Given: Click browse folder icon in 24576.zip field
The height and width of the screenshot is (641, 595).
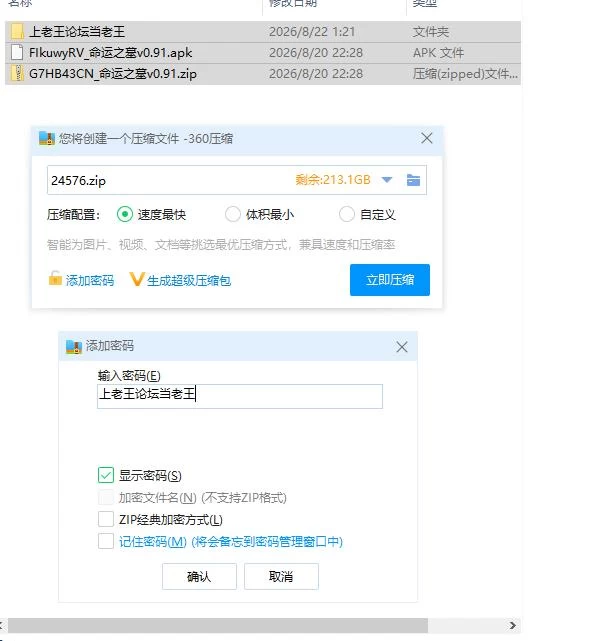Looking at the screenshot, I should (x=413, y=180).
